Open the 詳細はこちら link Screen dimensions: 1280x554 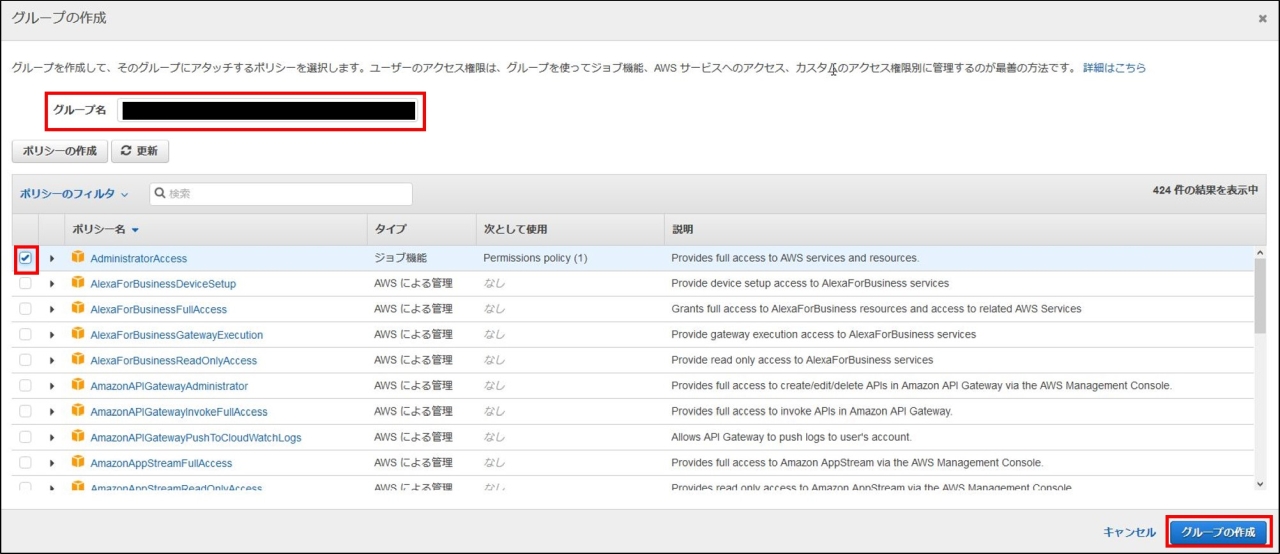click(x=1114, y=68)
